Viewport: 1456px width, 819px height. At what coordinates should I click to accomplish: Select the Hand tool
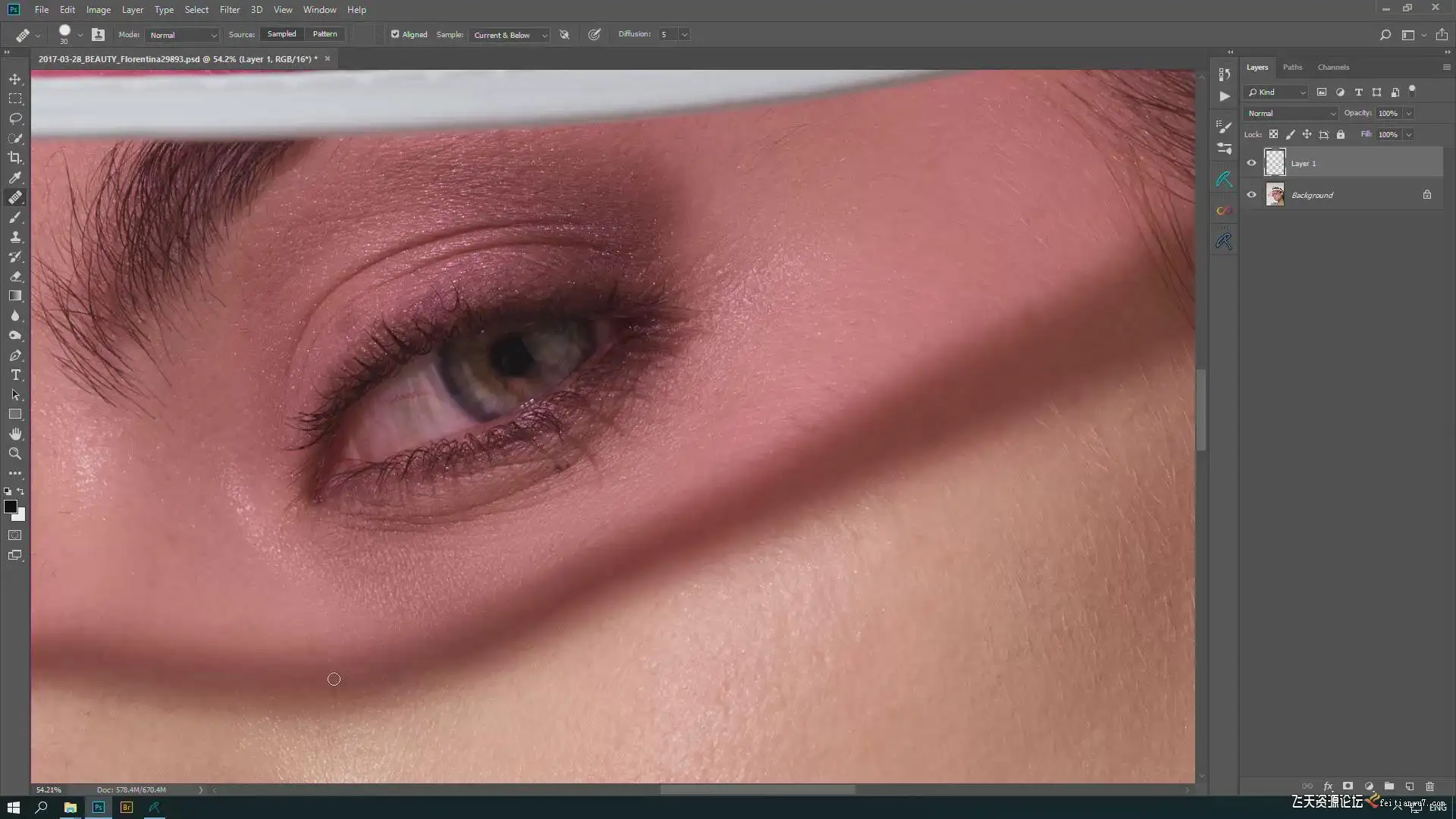(x=15, y=435)
